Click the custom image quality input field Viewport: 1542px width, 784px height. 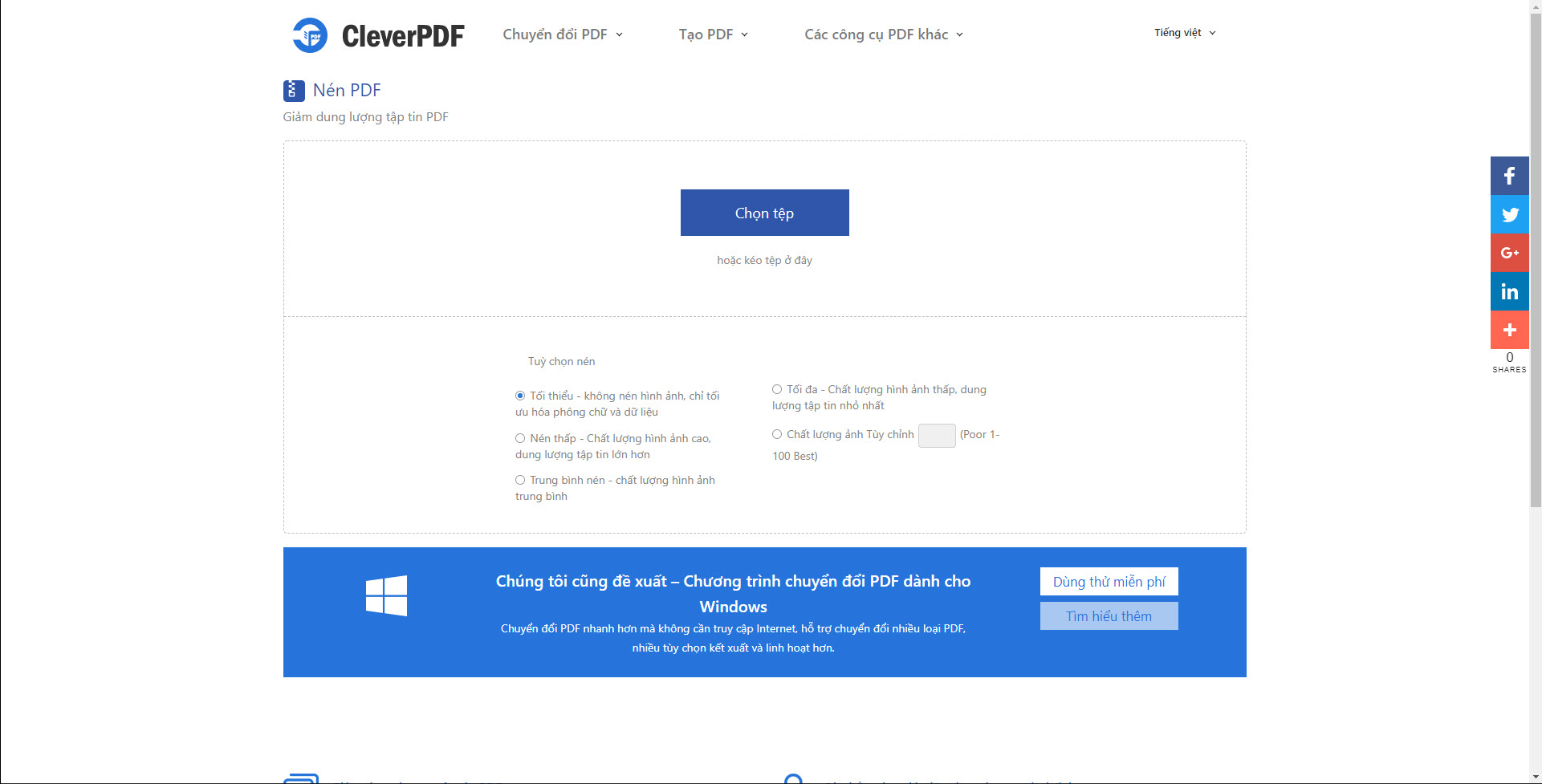pyautogui.click(x=936, y=436)
